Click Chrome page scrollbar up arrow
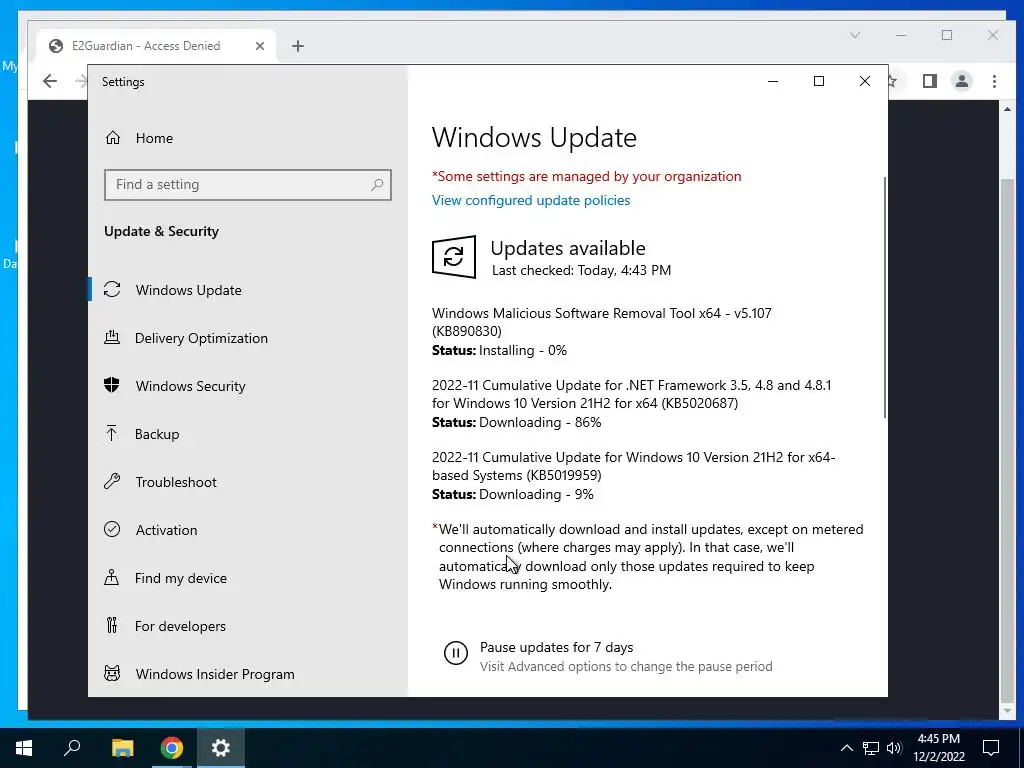The width and height of the screenshot is (1024, 768). [x=1007, y=109]
